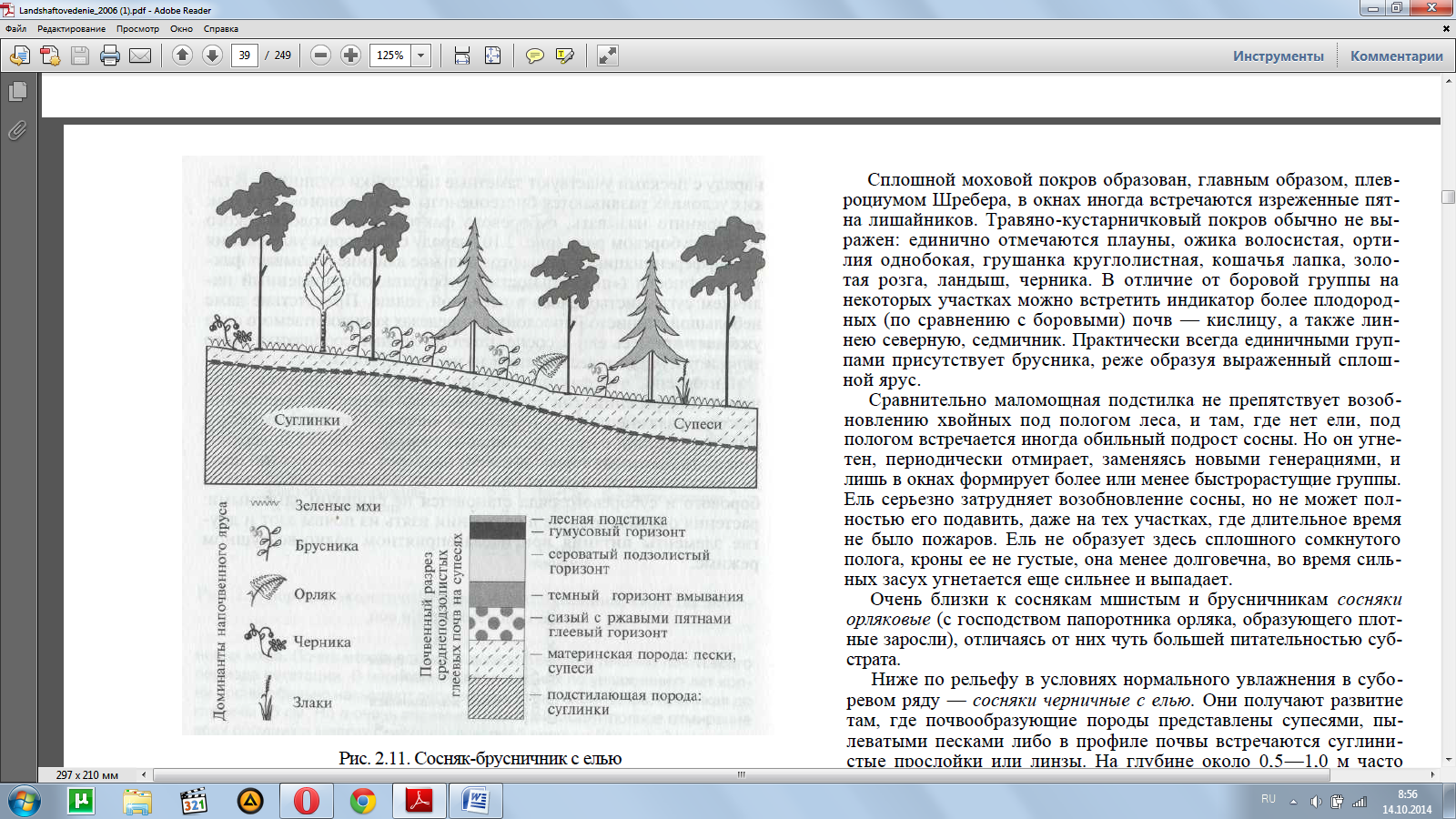Viewport: 1456px width, 819px height.
Task: Click the Брусника legend label
Action: (327, 546)
